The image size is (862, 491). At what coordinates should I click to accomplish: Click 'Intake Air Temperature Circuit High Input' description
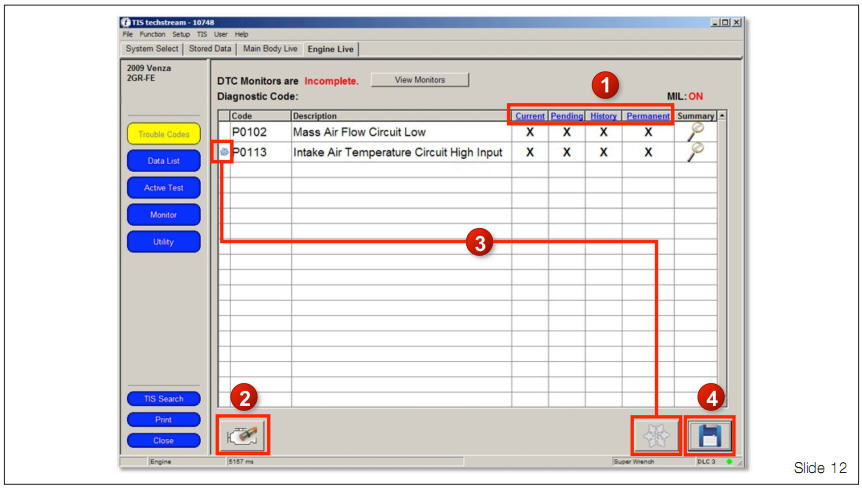click(x=397, y=152)
